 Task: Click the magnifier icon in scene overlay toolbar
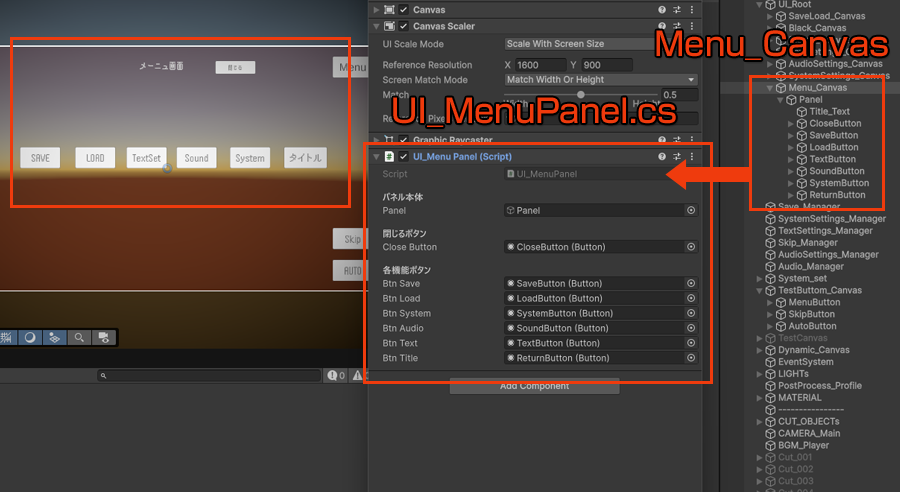click(x=78, y=338)
